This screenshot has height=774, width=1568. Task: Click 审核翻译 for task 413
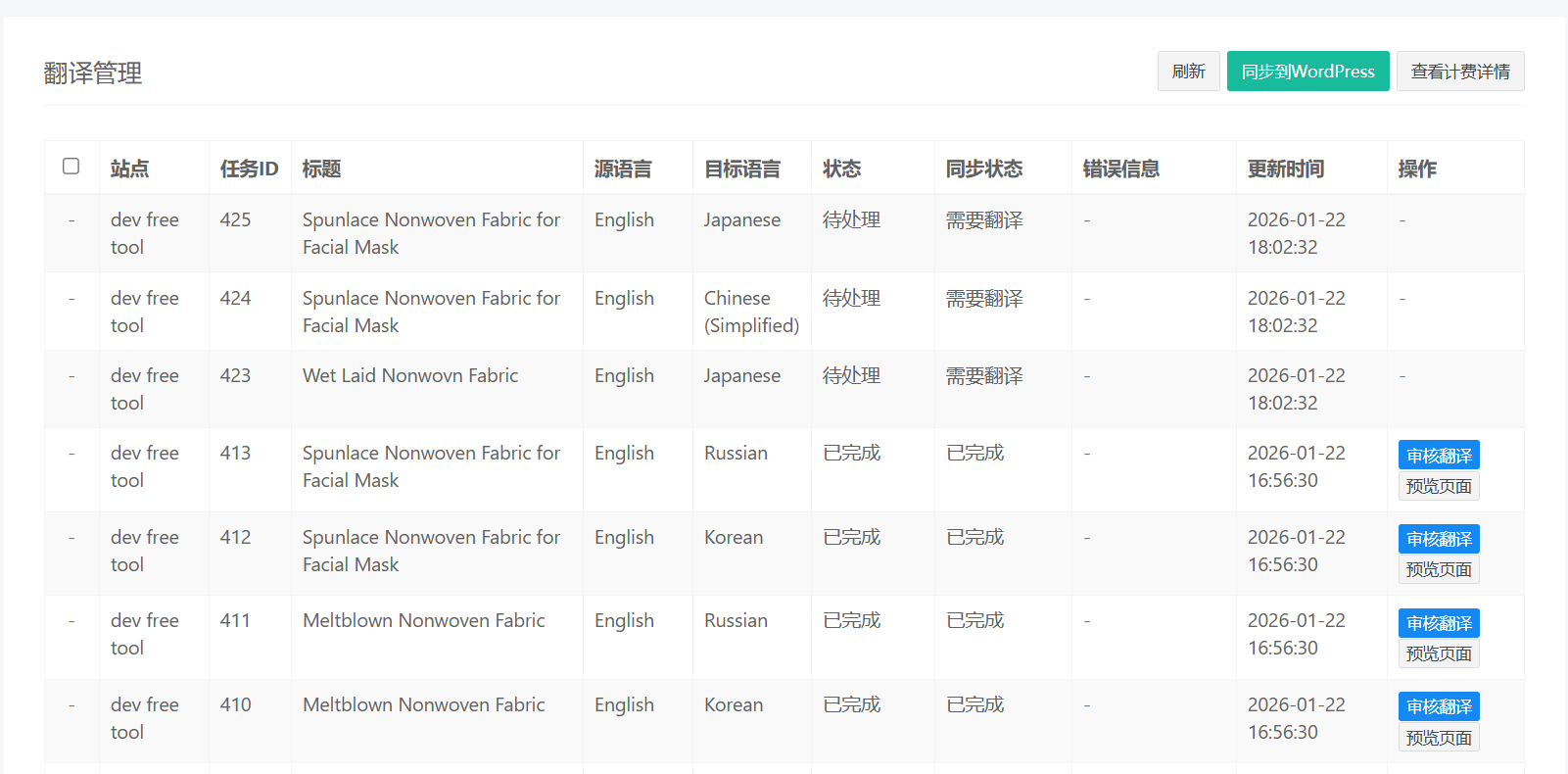click(1438, 456)
